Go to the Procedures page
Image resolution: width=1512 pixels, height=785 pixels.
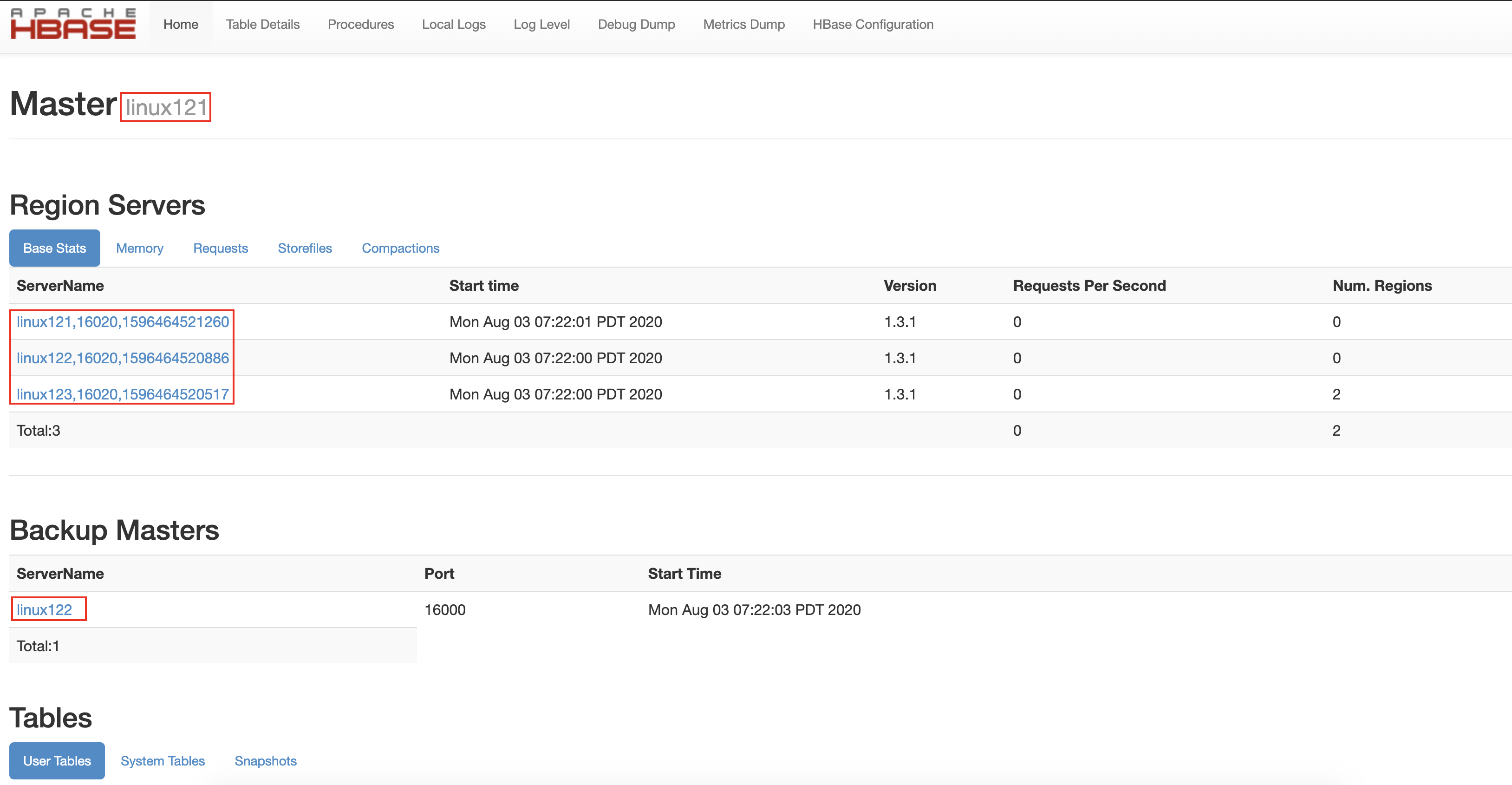pyautogui.click(x=360, y=24)
